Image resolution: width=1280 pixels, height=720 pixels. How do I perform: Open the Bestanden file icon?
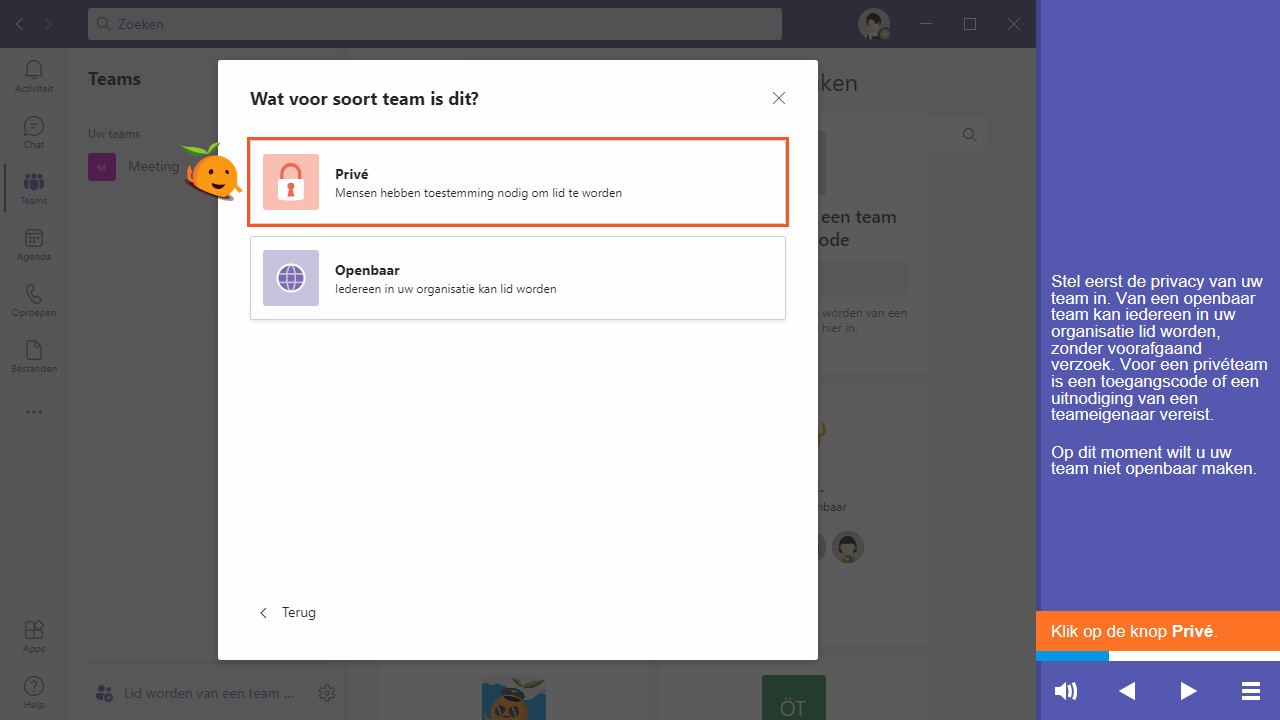click(34, 356)
